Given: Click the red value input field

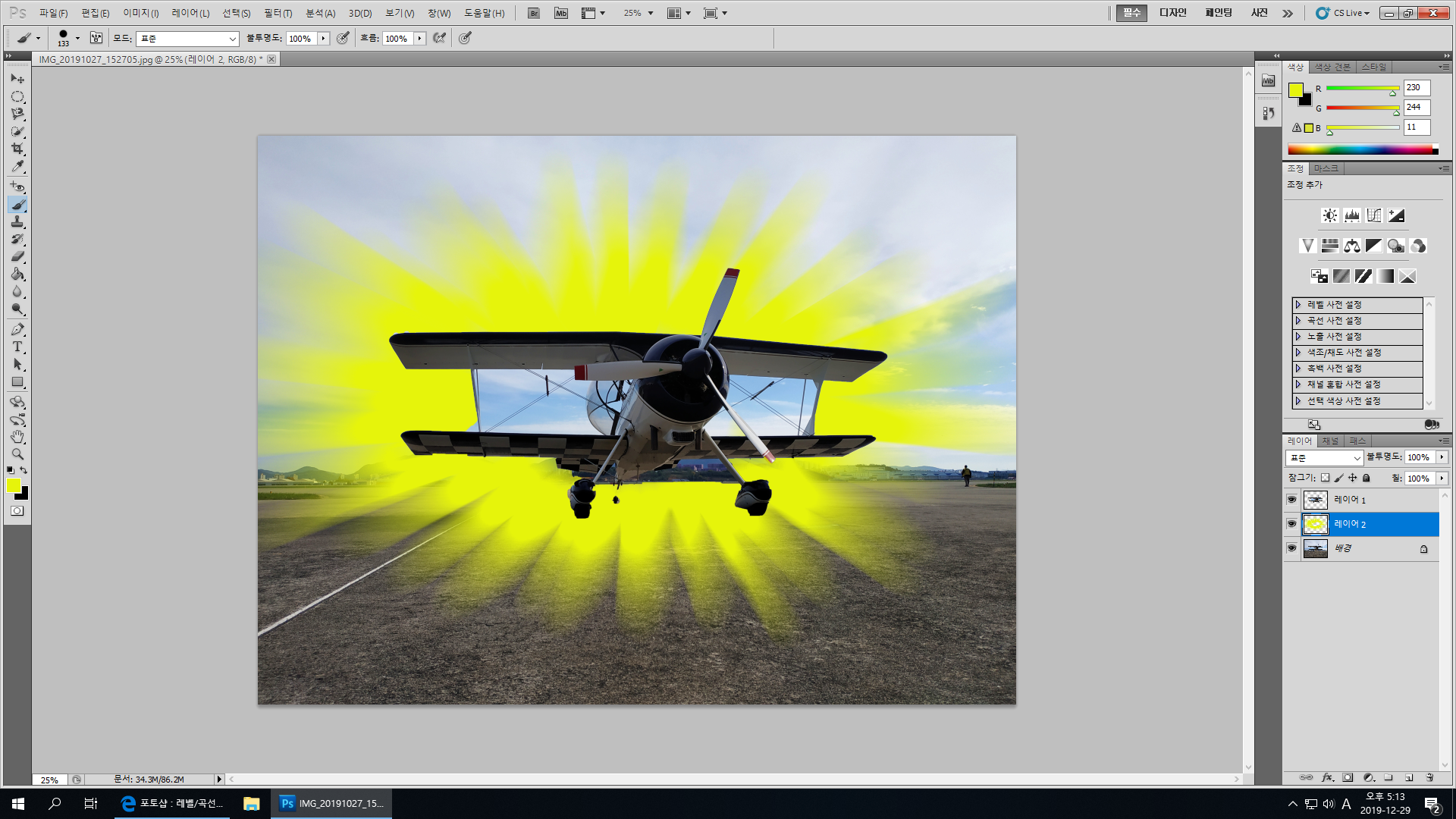Looking at the screenshot, I should tap(1416, 88).
